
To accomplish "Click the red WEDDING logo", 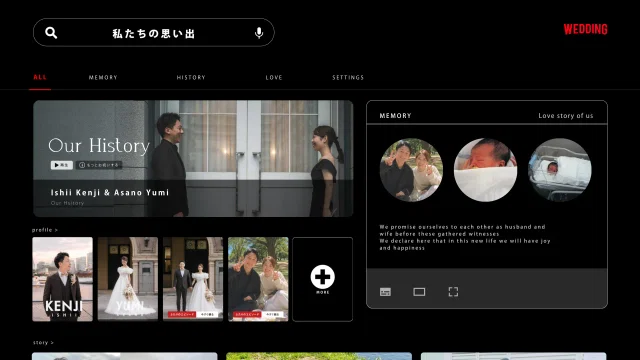I will (585, 29).
